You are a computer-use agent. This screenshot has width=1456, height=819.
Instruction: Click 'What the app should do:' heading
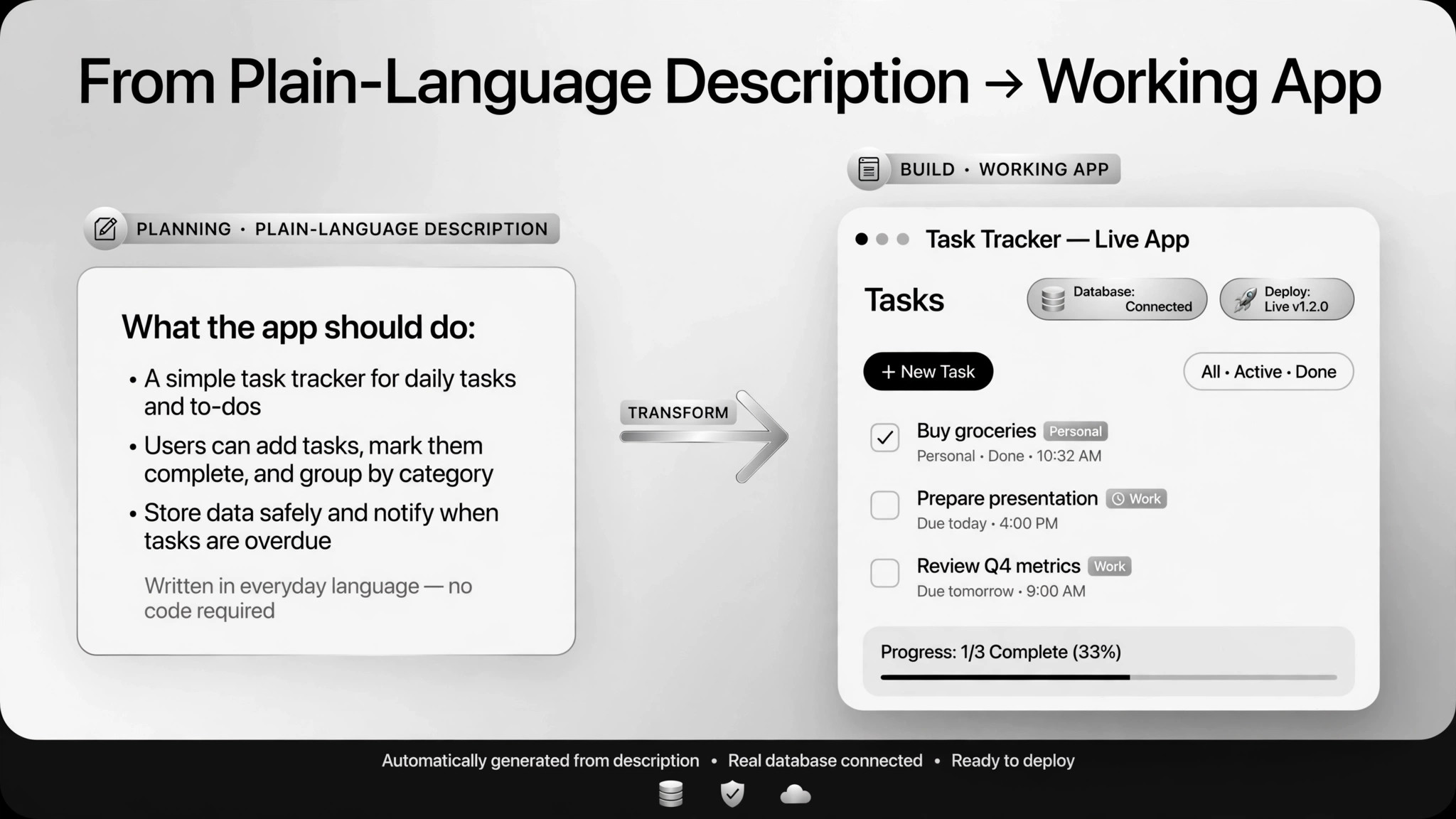pyautogui.click(x=298, y=328)
